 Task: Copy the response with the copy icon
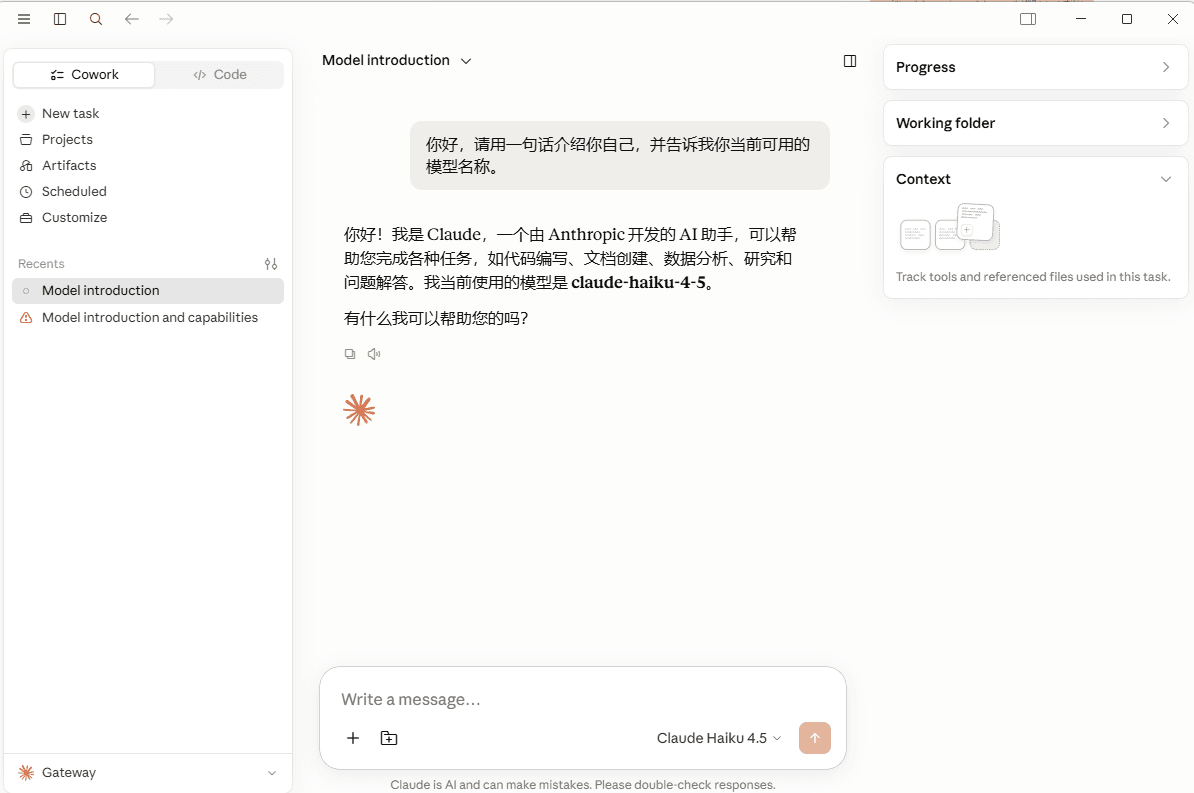coord(350,354)
